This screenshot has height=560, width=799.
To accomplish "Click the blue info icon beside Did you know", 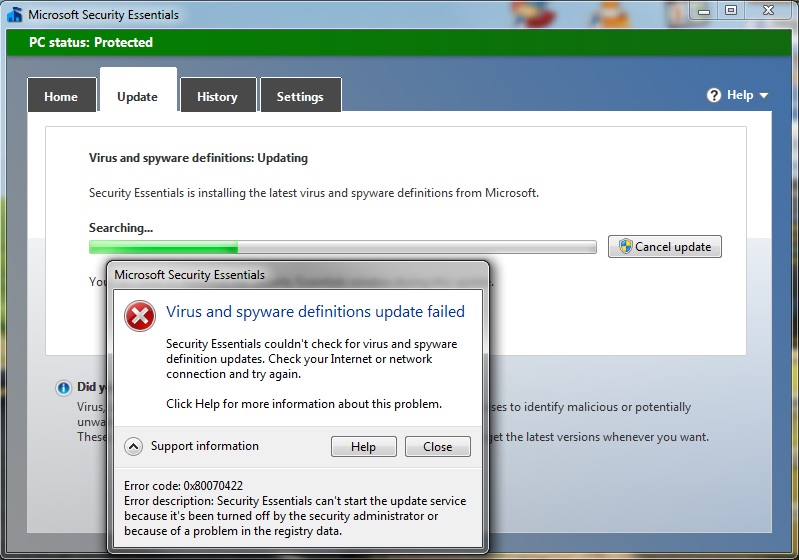I will 63,388.
